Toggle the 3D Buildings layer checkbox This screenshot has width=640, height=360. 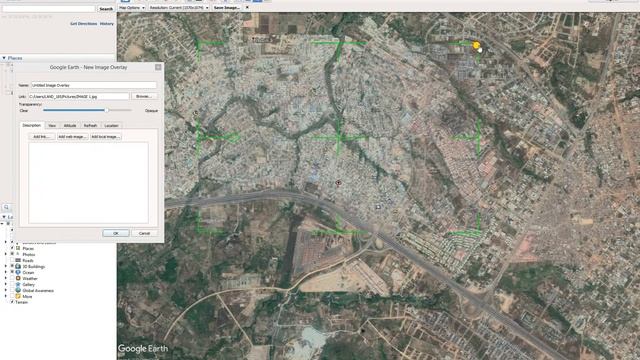12,266
